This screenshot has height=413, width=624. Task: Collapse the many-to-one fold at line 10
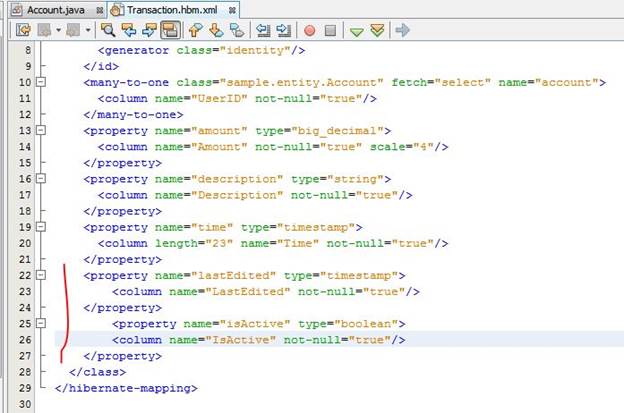pyautogui.click(x=41, y=82)
